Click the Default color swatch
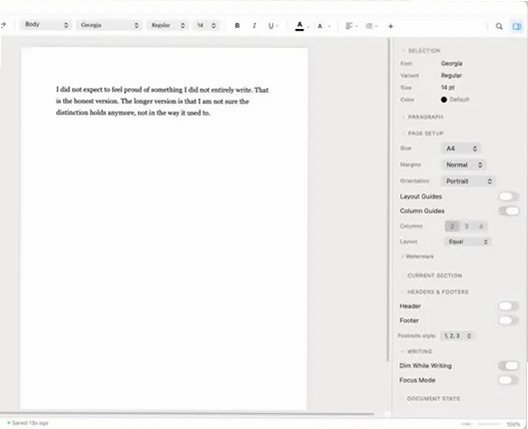 pyautogui.click(x=444, y=100)
